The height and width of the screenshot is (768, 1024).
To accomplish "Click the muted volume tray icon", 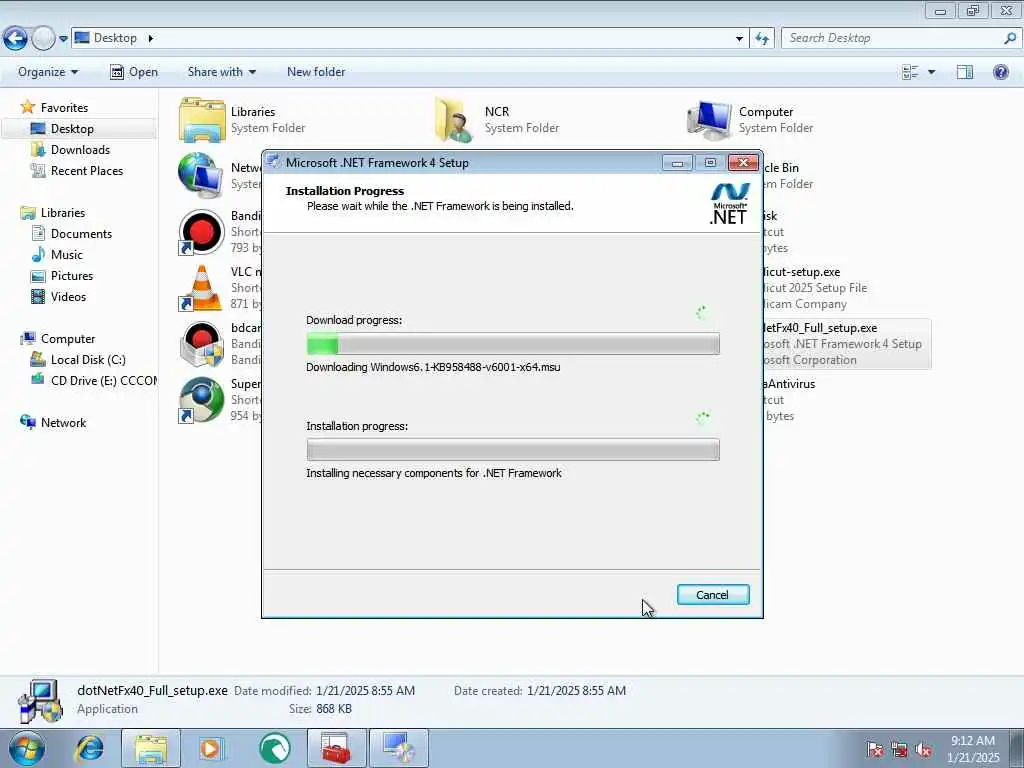I will click(x=923, y=749).
